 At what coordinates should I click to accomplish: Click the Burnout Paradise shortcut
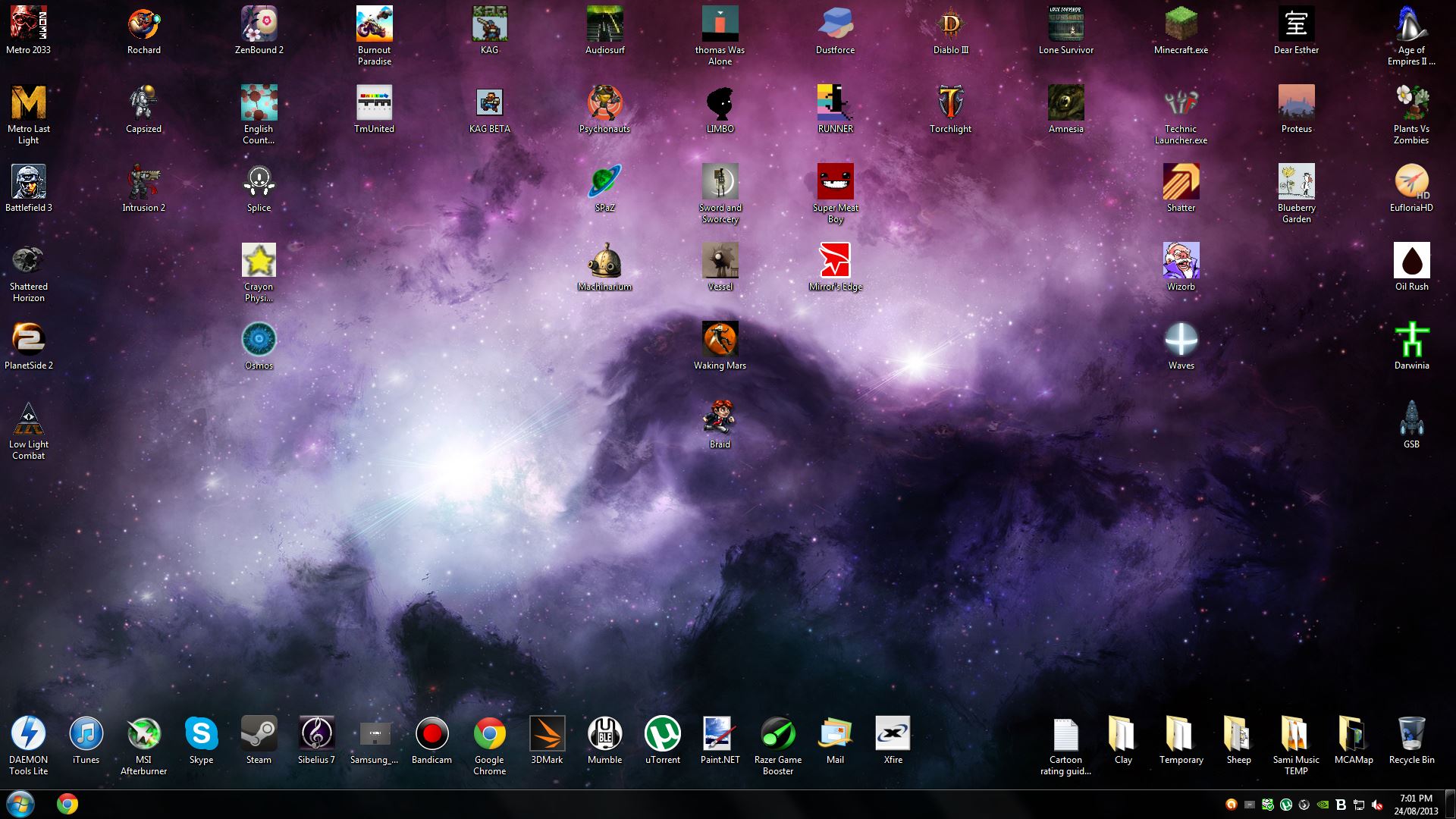tap(375, 37)
